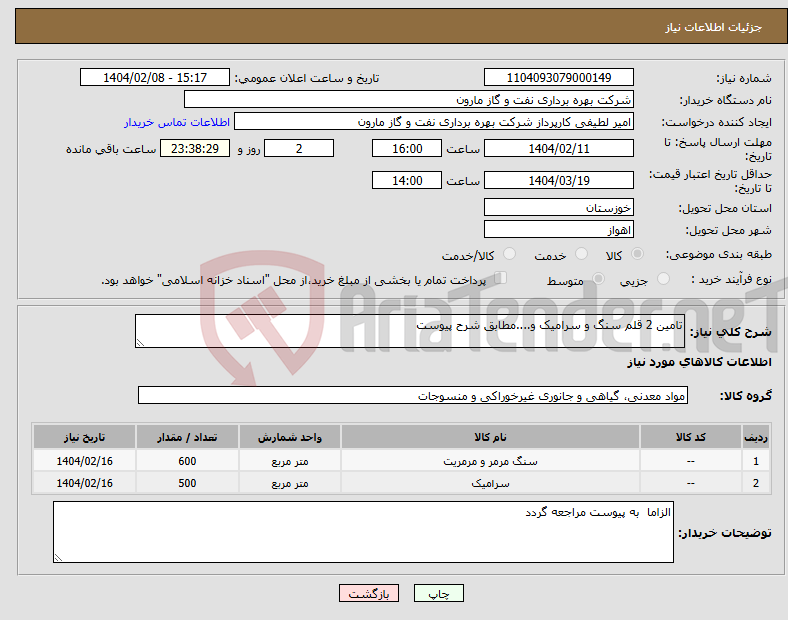Click the cell سرامیک
Image resolution: width=788 pixels, height=620 pixels.
490,483
